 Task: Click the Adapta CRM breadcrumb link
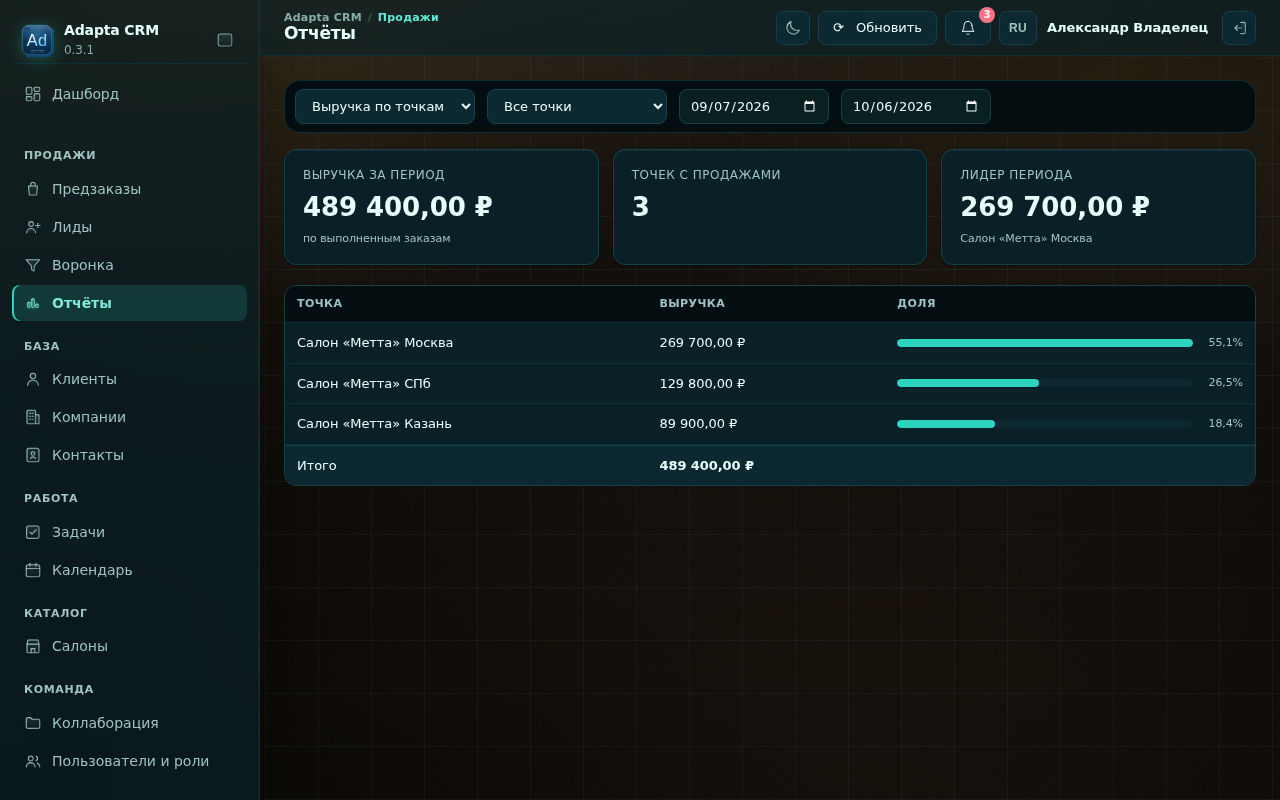[x=323, y=17]
